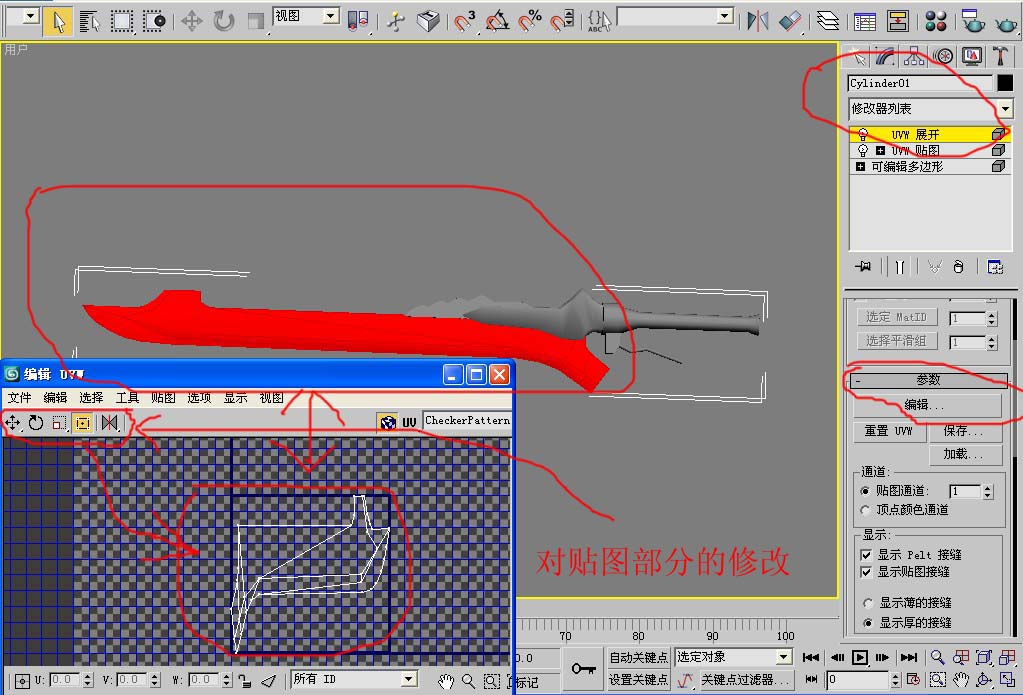Toggle the 3D Snaps magnet icon
This screenshot has width=1023, height=695.
[x=465, y=22]
